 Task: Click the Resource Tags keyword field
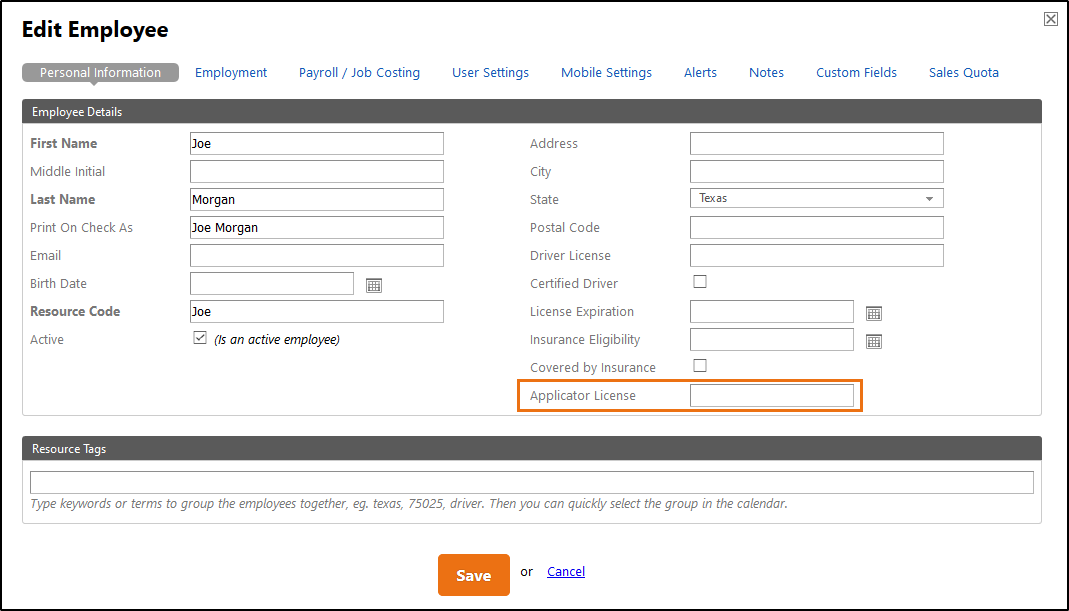(531, 482)
